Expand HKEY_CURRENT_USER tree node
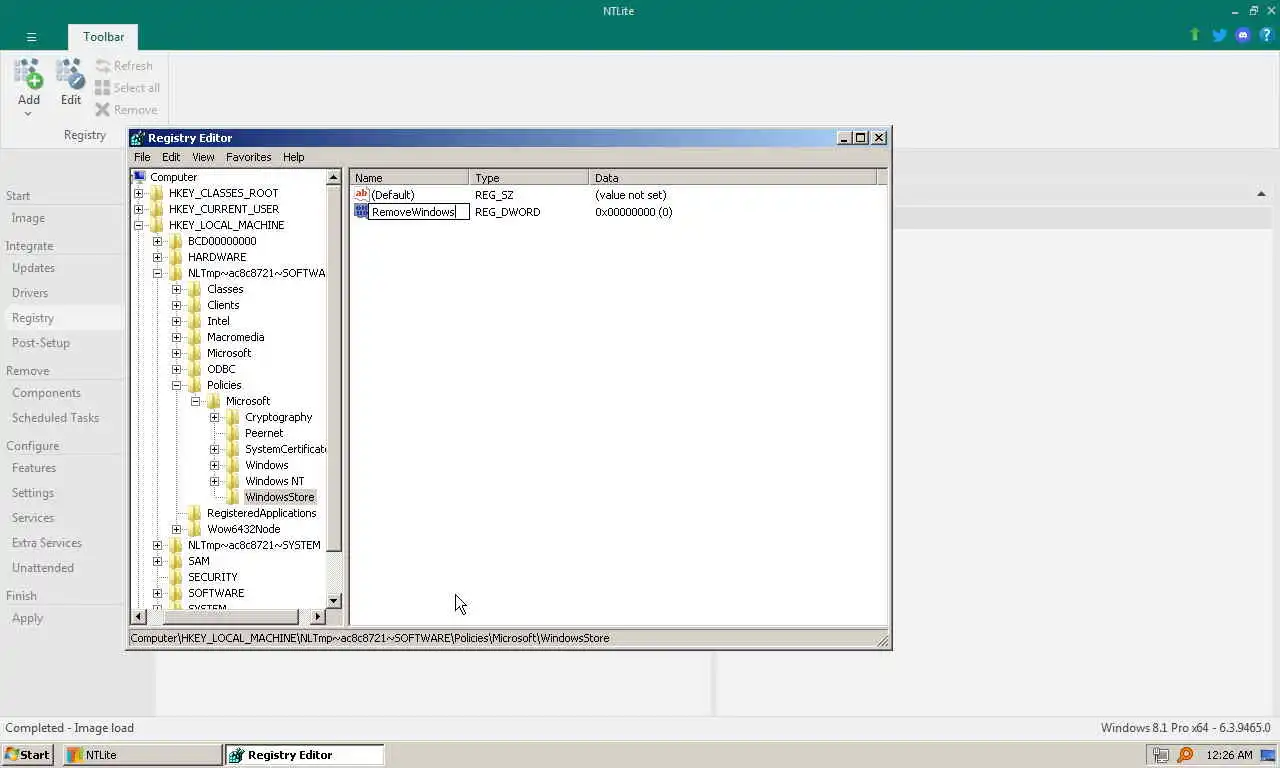This screenshot has width=1280, height=768. click(139, 209)
